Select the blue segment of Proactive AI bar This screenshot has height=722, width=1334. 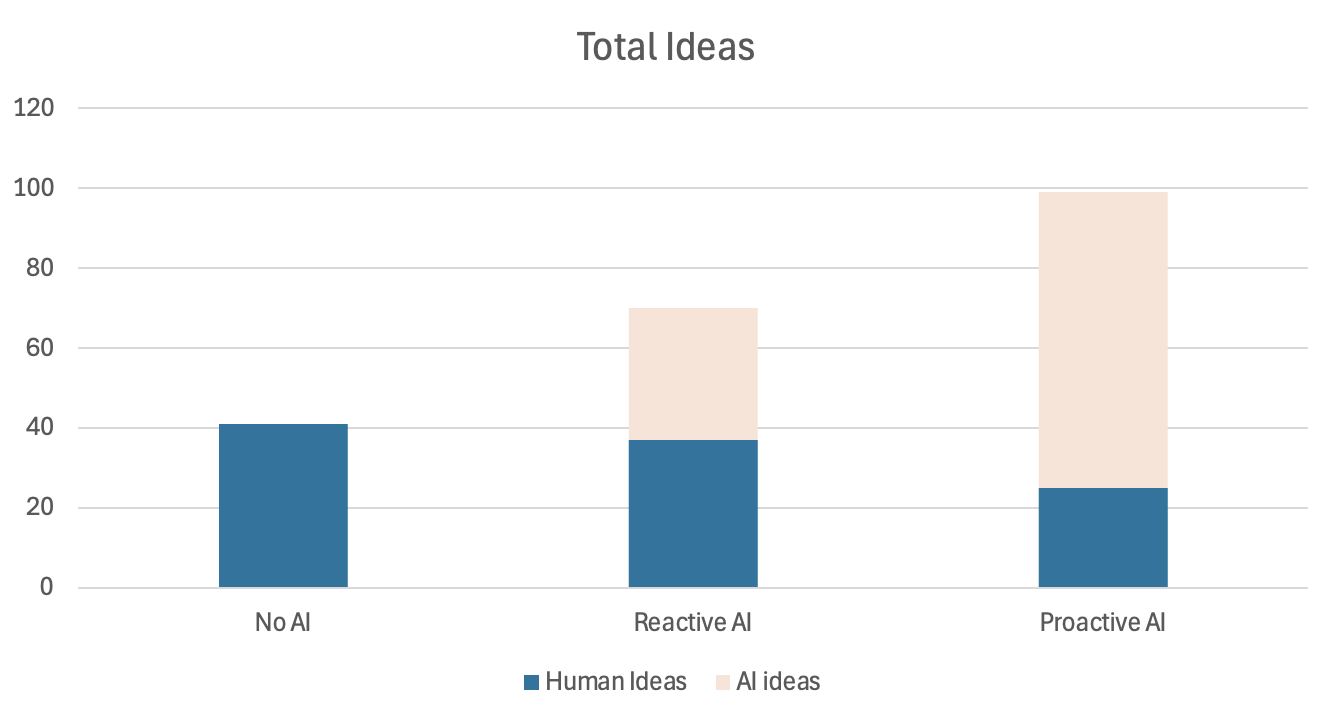[x=1103, y=538]
